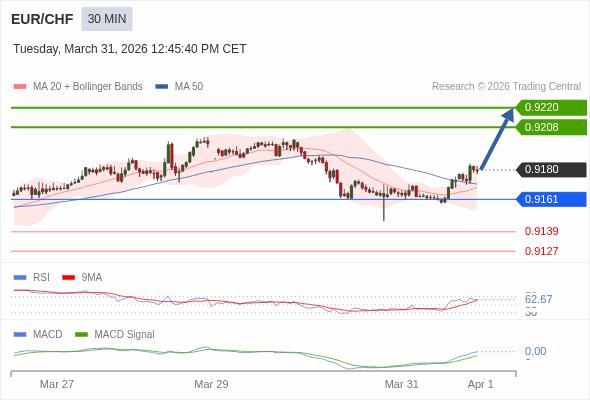The image size is (590, 400).
Task: Click the timestamp reading Tuesday, March 31, 2026
Action: 130,49
